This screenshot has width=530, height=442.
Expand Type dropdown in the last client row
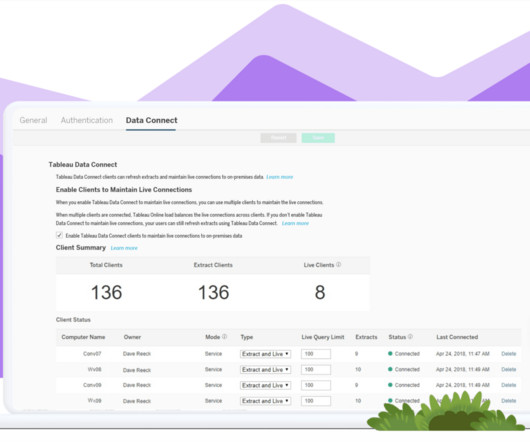pos(265,401)
